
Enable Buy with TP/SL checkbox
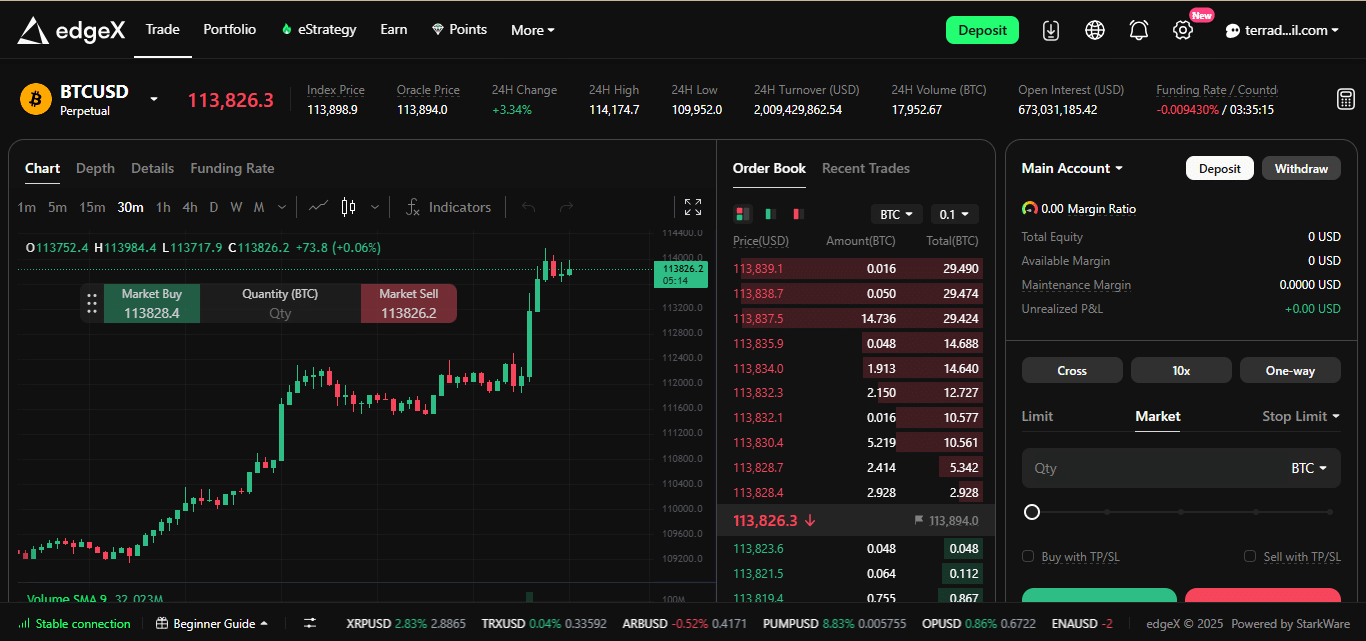[x=1028, y=556]
